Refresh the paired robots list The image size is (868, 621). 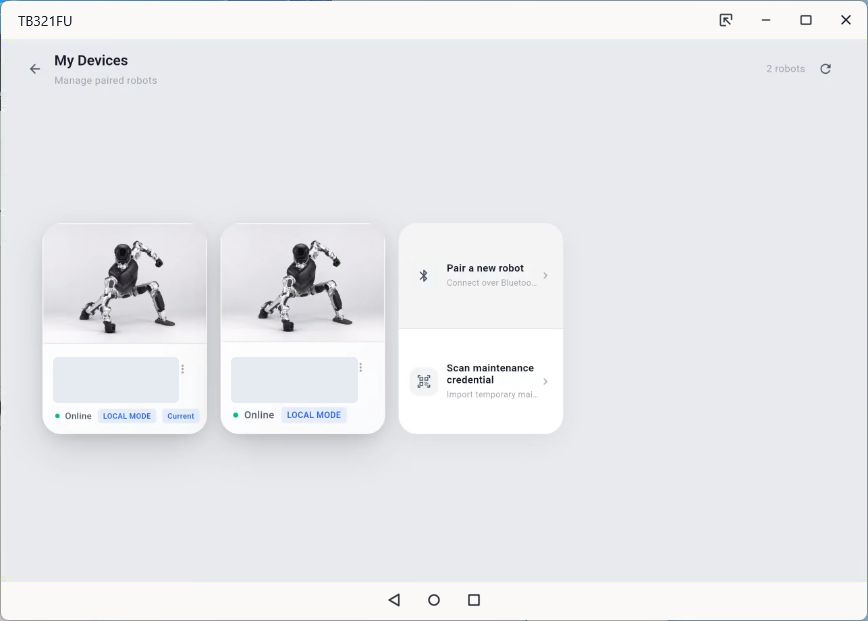tap(825, 69)
